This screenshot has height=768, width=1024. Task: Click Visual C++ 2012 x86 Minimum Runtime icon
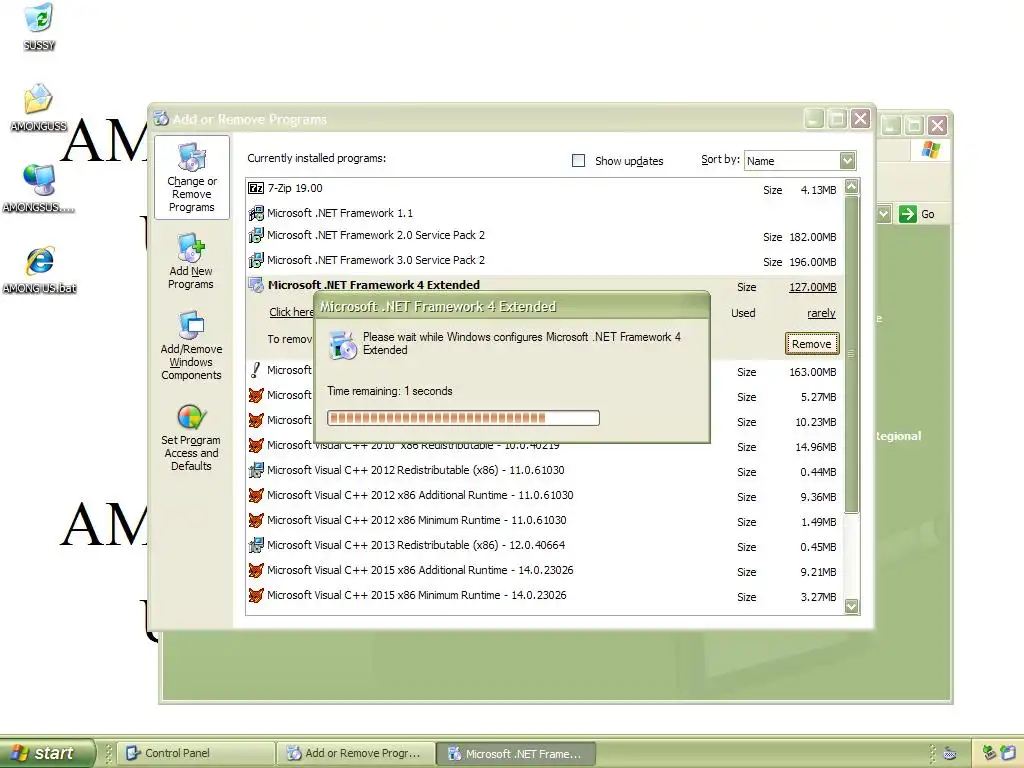click(x=256, y=520)
